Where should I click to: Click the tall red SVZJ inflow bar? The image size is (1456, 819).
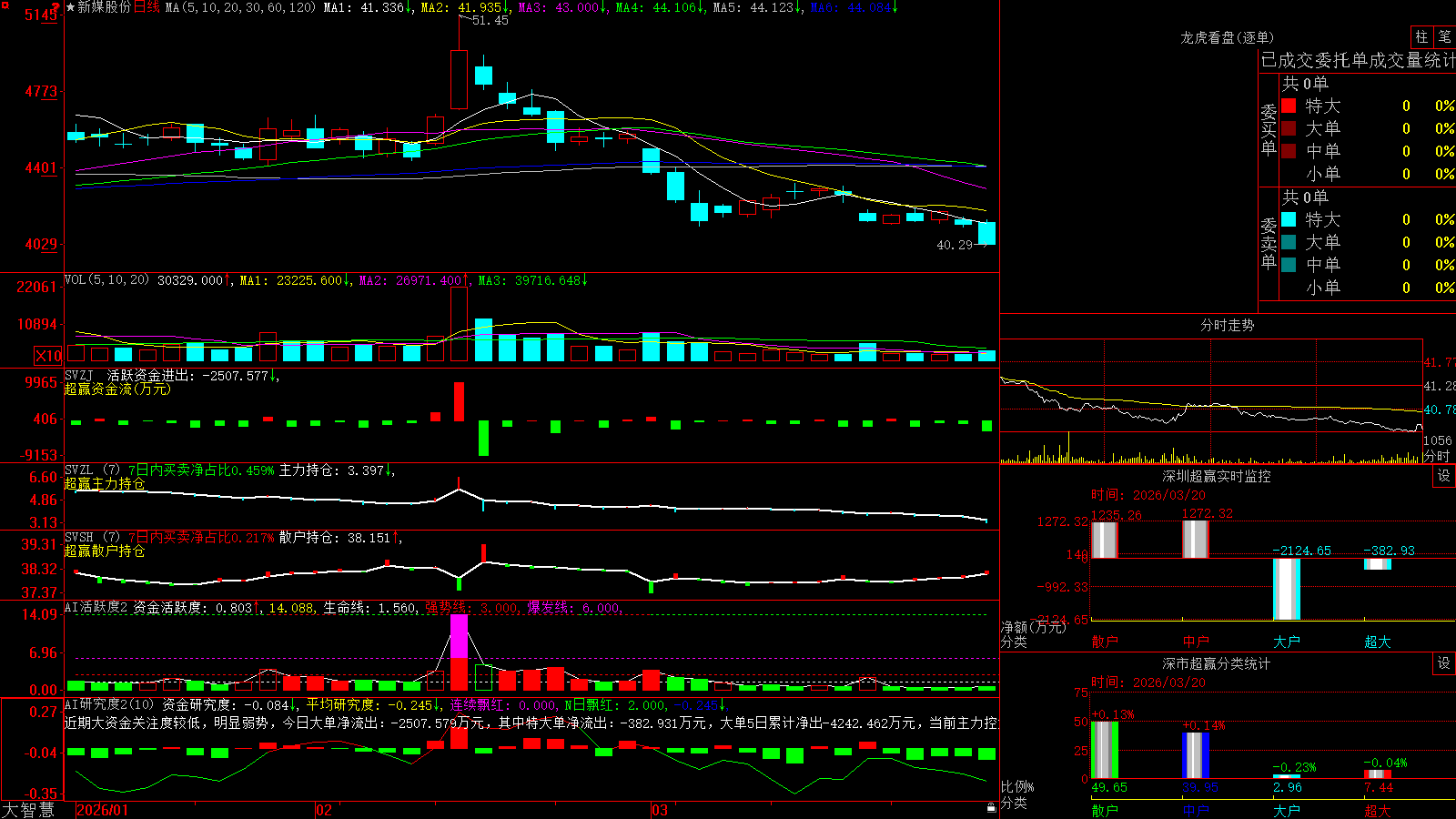tap(459, 402)
